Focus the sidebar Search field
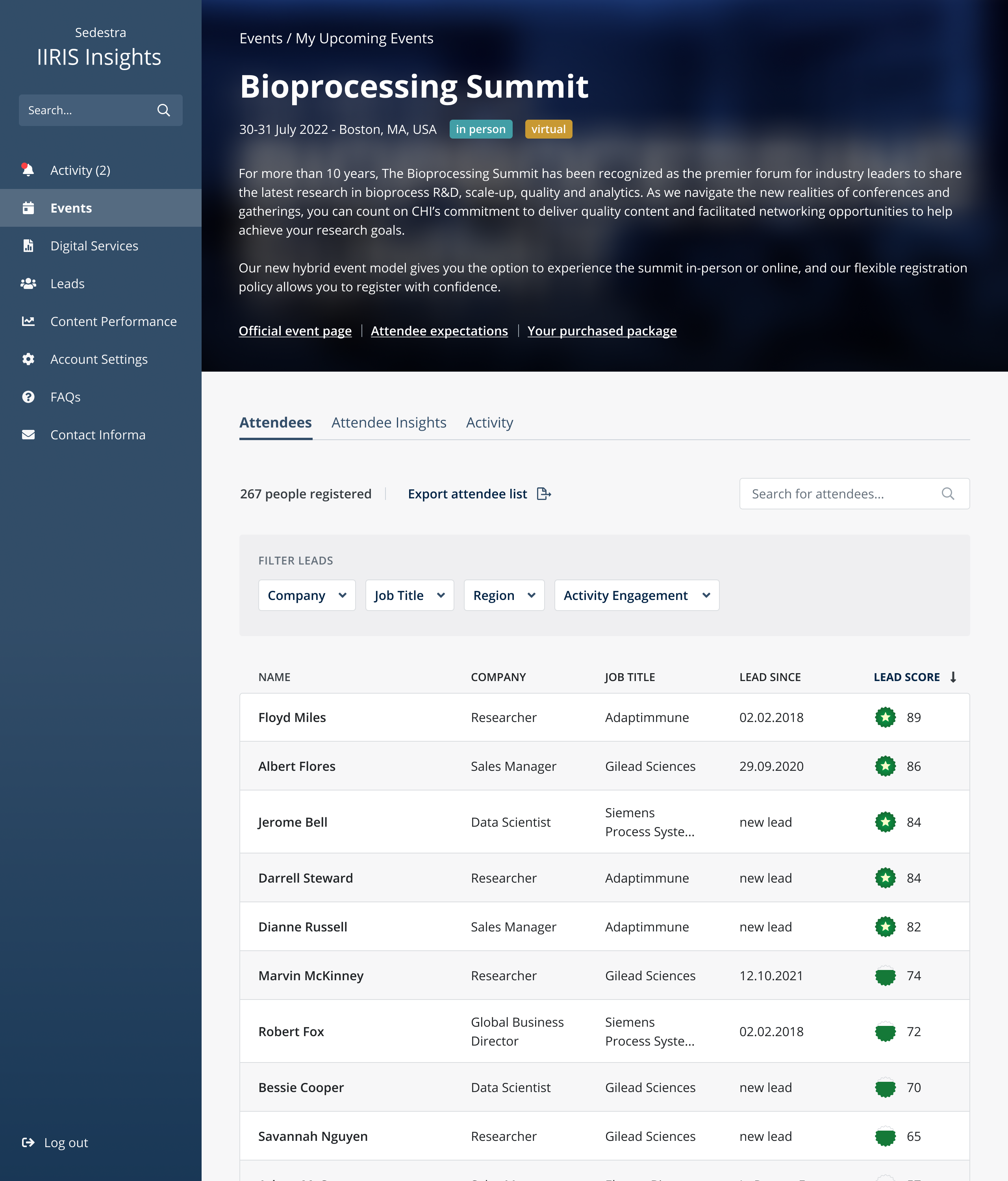Viewport: 1008px width, 1181px height. click(100, 110)
